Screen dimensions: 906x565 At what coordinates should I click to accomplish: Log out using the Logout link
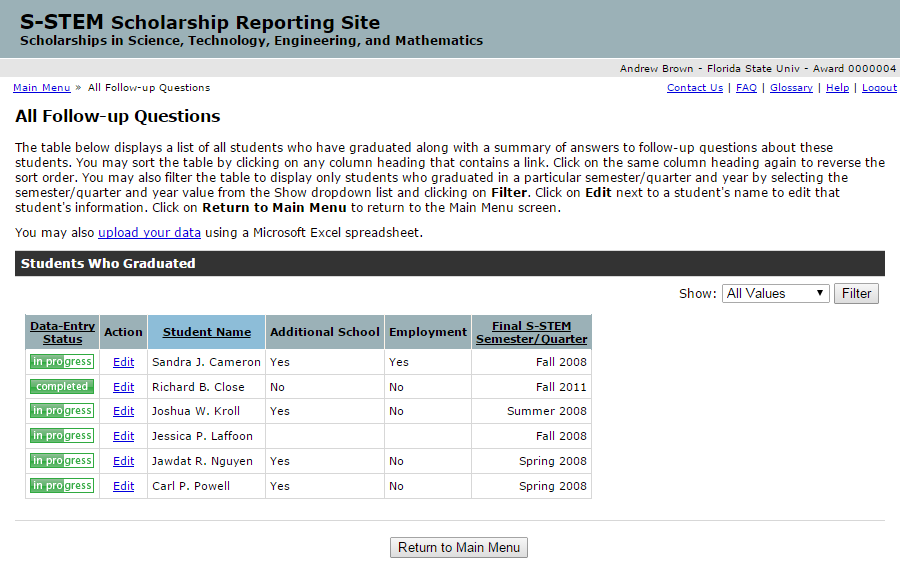tap(879, 88)
